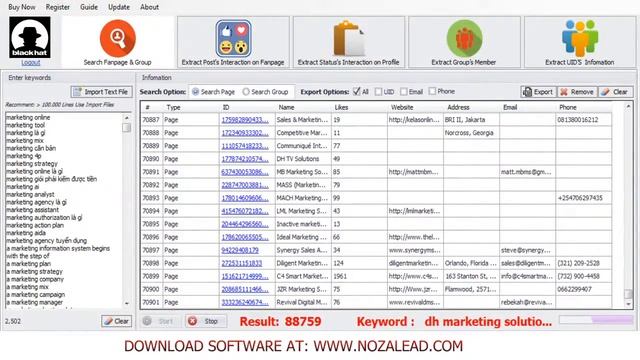Image resolution: width=640 pixels, height=360 pixels.
Task: Click the ID column header
Action: click(x=247, y=107)
